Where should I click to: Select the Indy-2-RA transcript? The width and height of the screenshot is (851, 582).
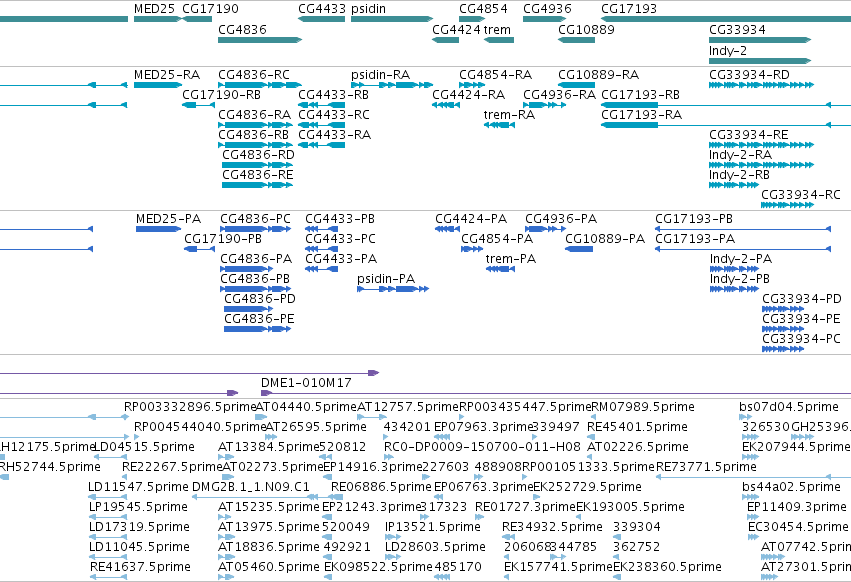[x=761, y=165]
